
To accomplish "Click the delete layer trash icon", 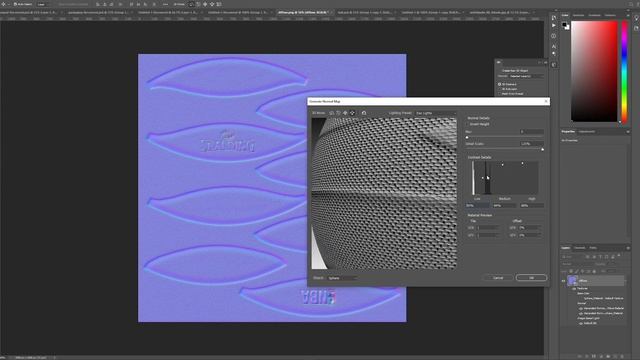I will 622,356.
